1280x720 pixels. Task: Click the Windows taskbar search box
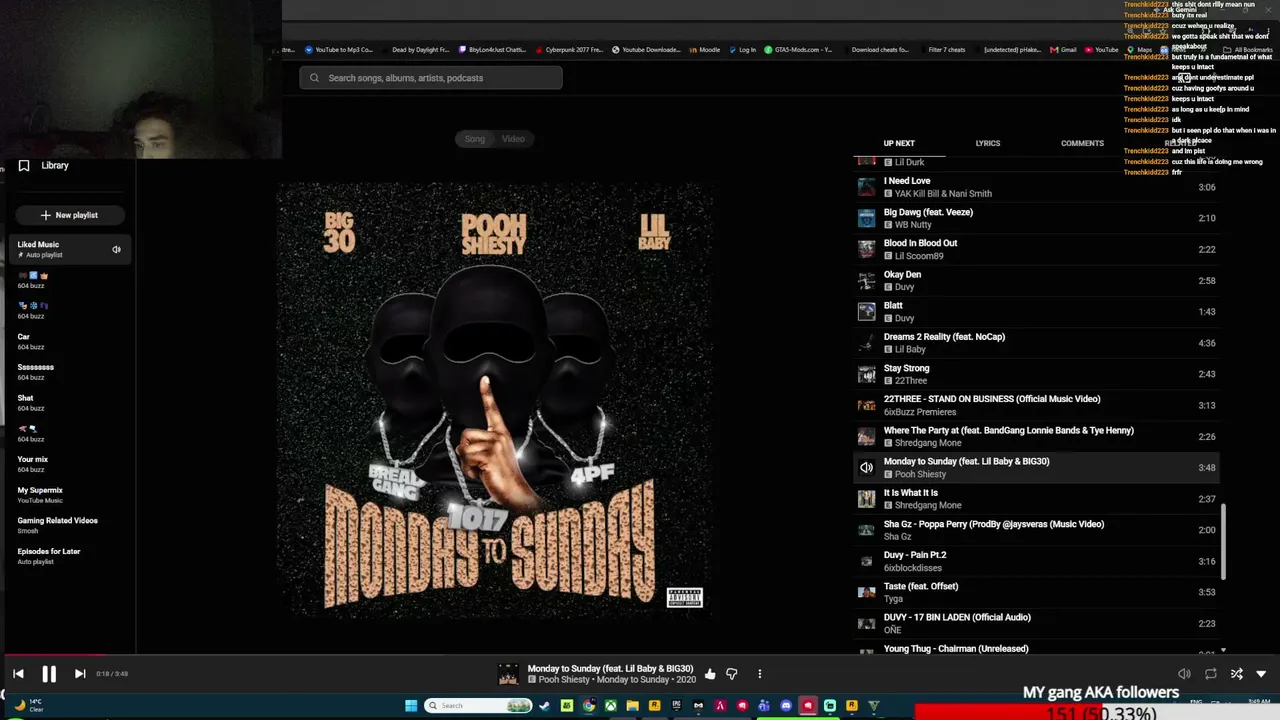click(478, 706)
